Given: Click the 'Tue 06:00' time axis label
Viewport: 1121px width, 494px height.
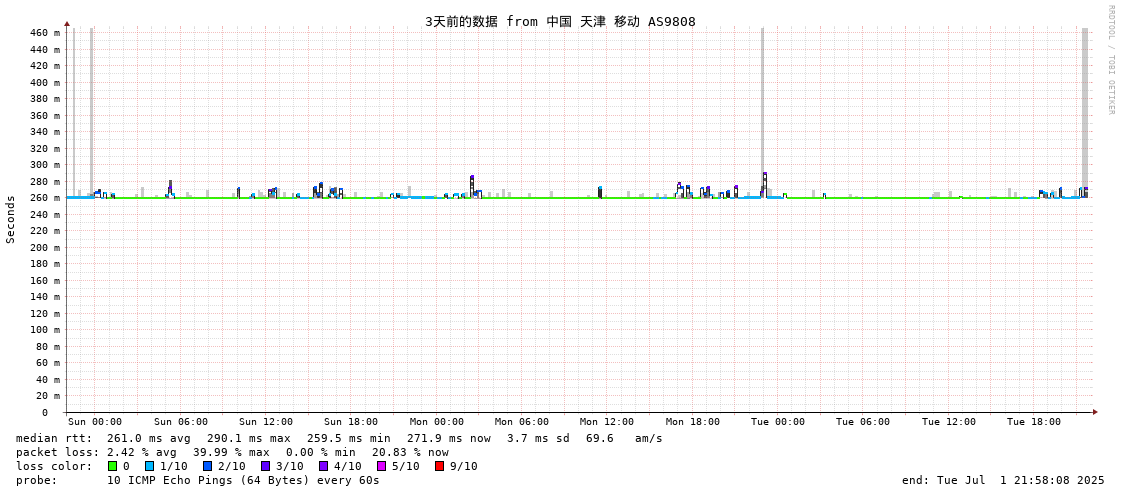Looking at the screenshot, I should pyautogui.click(x=863, y=422).
